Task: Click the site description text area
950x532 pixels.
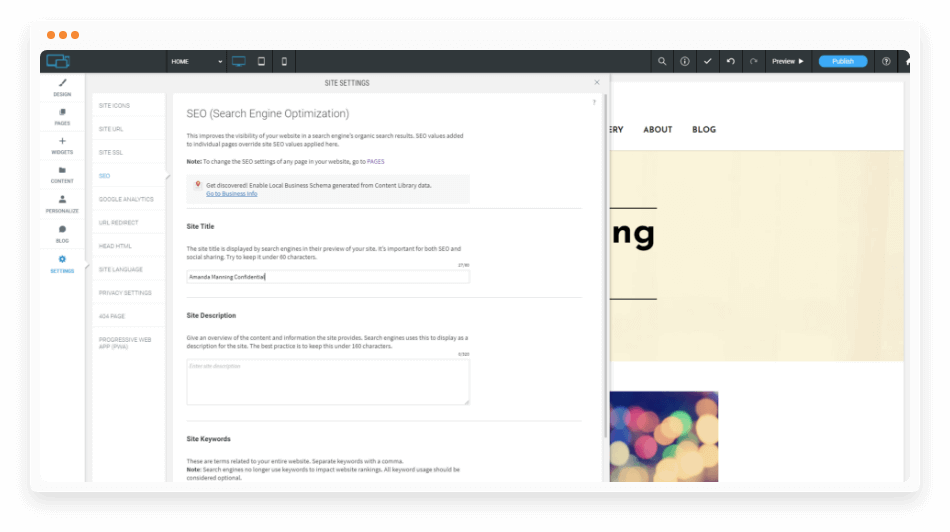Action: [x=328, y=382]
